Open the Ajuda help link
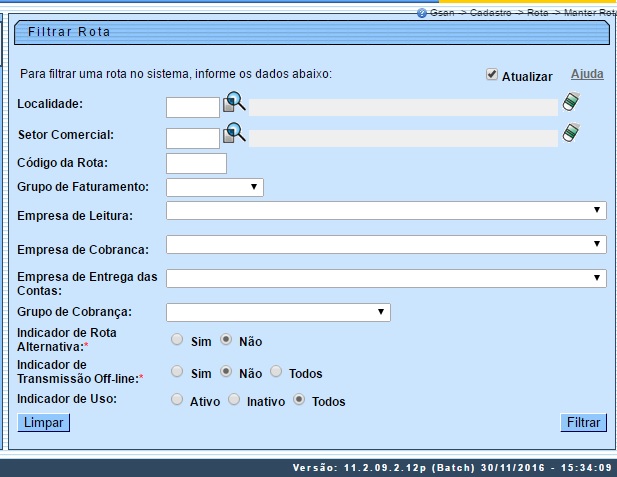This screenshot has height=477, width=617. (x=586, y=75)
